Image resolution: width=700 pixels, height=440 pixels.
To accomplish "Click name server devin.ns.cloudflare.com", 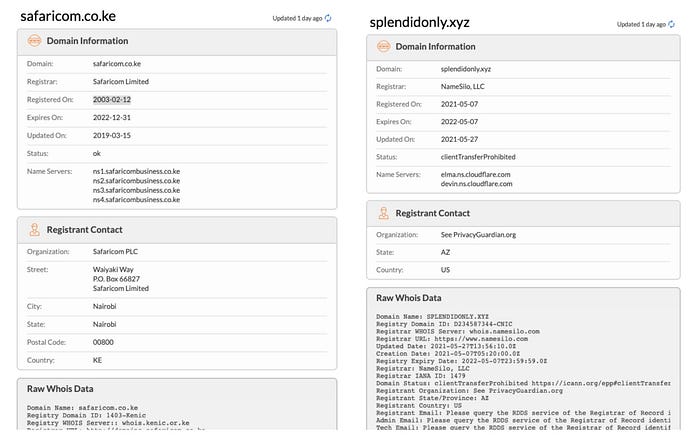I will click(x=476, y=184).
